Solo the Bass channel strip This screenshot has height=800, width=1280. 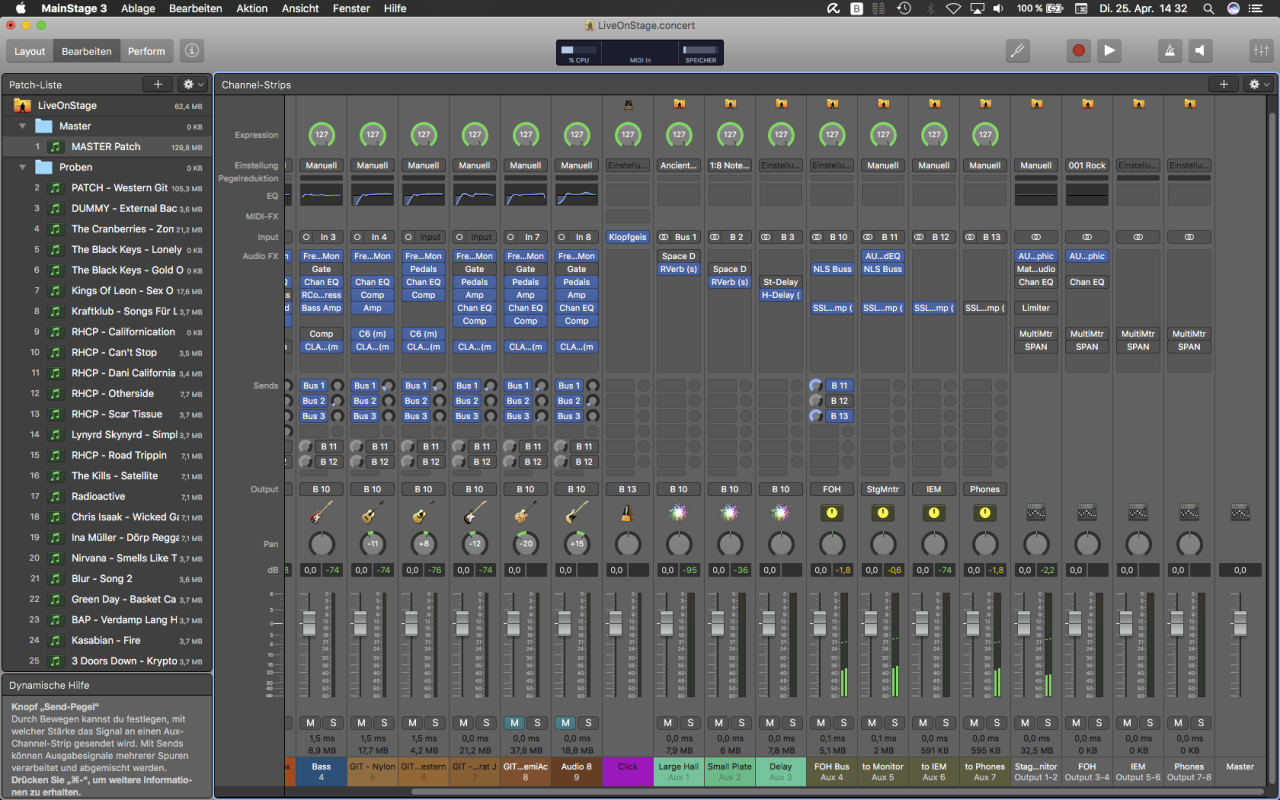pyautogui.click(x=333, y=723)
